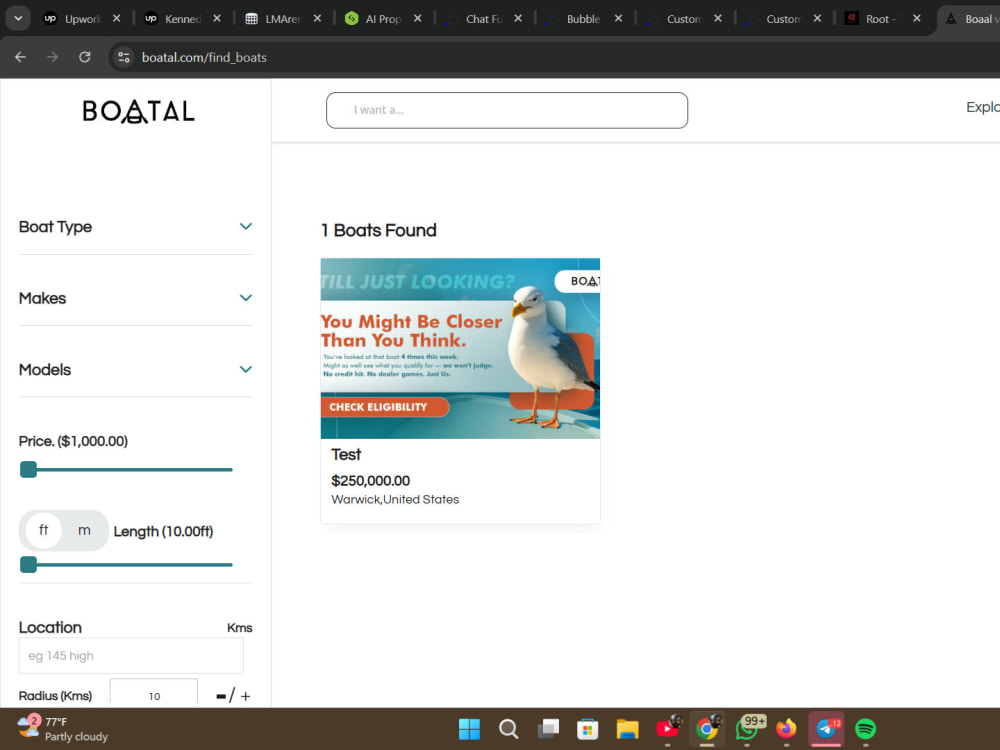Click the '1 Boats Found' heading
Screen dimensions: 1000x750
pyautogui.click(x=379, y=230)
